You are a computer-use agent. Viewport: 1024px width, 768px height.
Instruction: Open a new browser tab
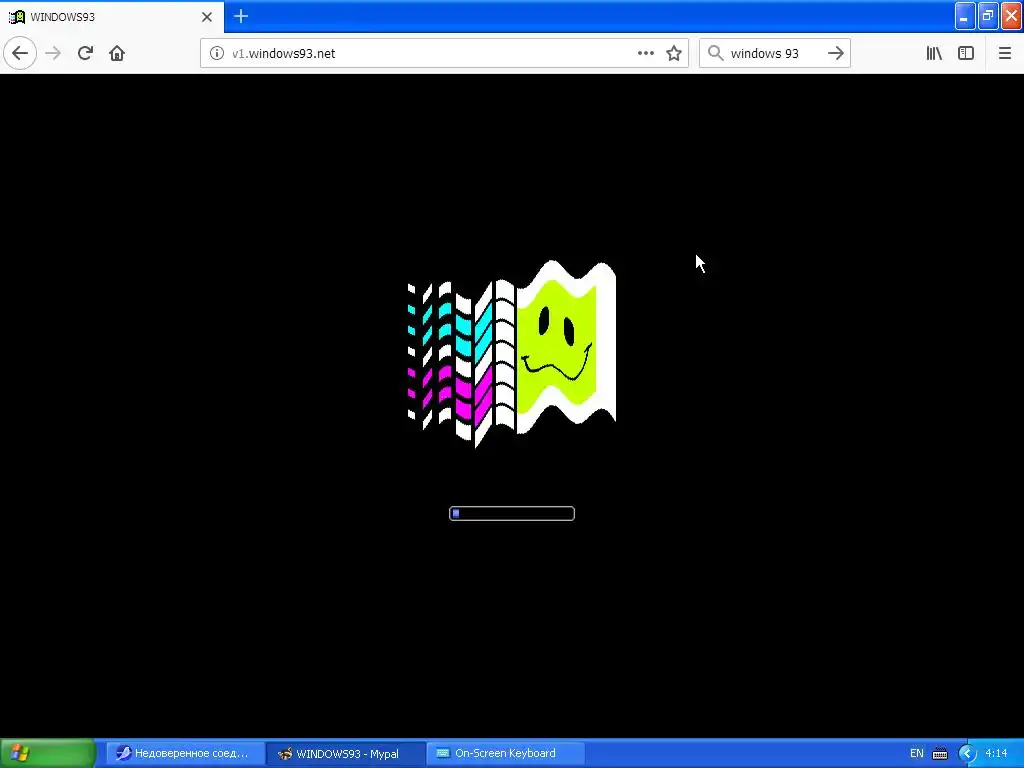pyautogui.click(x=241, y=16)
